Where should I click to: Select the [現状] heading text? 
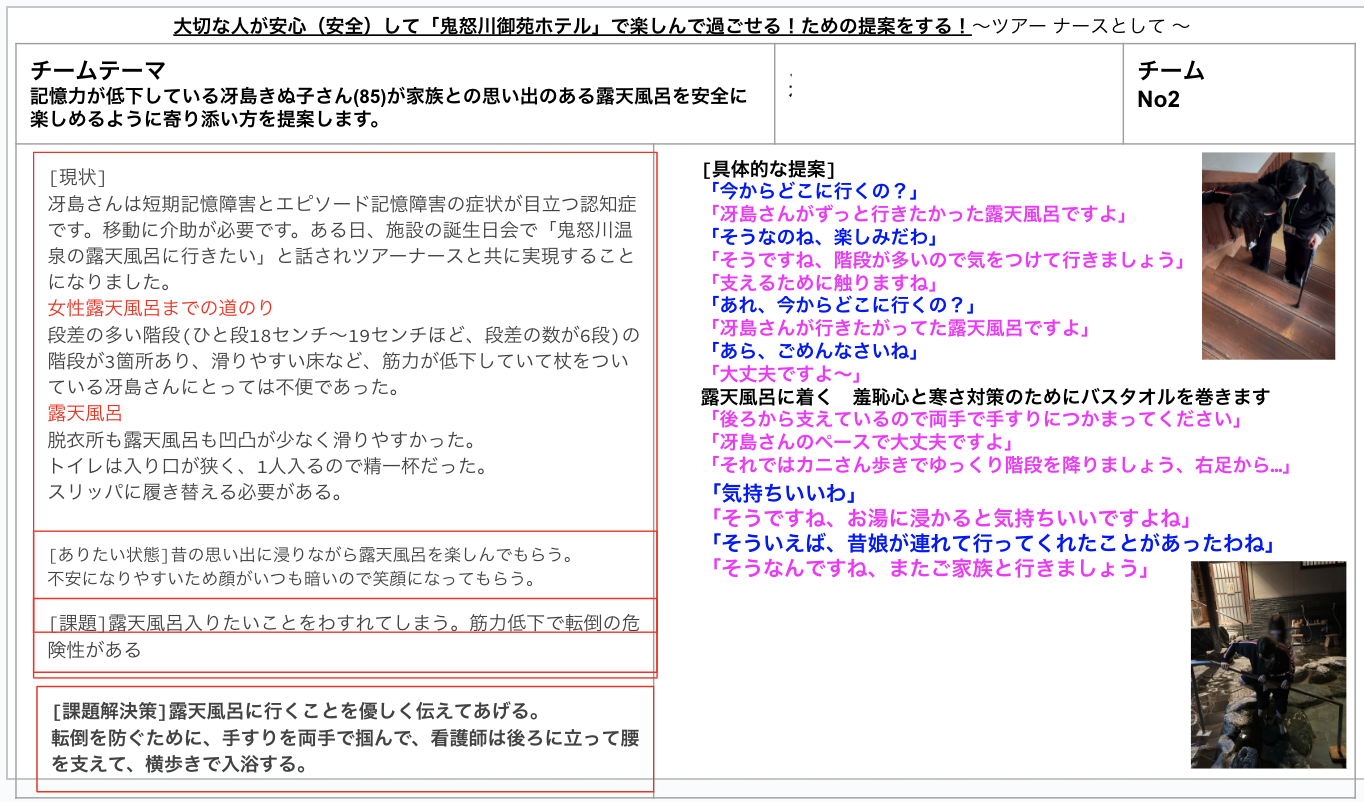77,177
